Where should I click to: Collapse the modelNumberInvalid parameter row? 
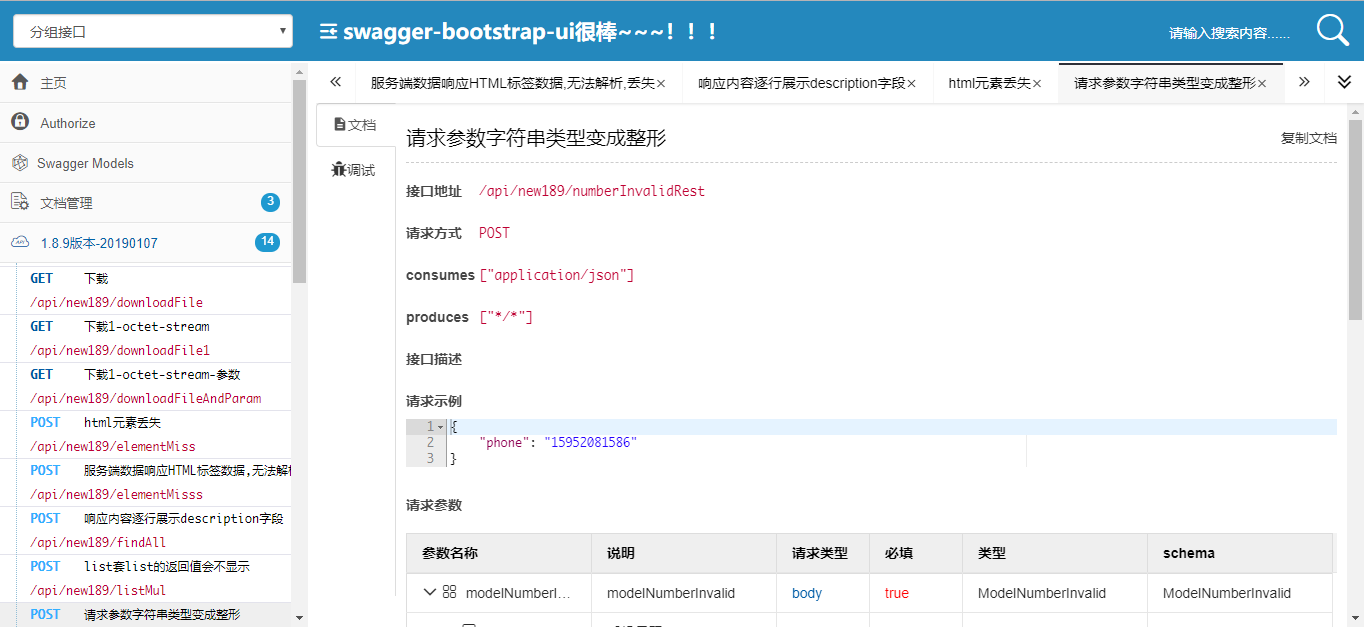(430, 592)
